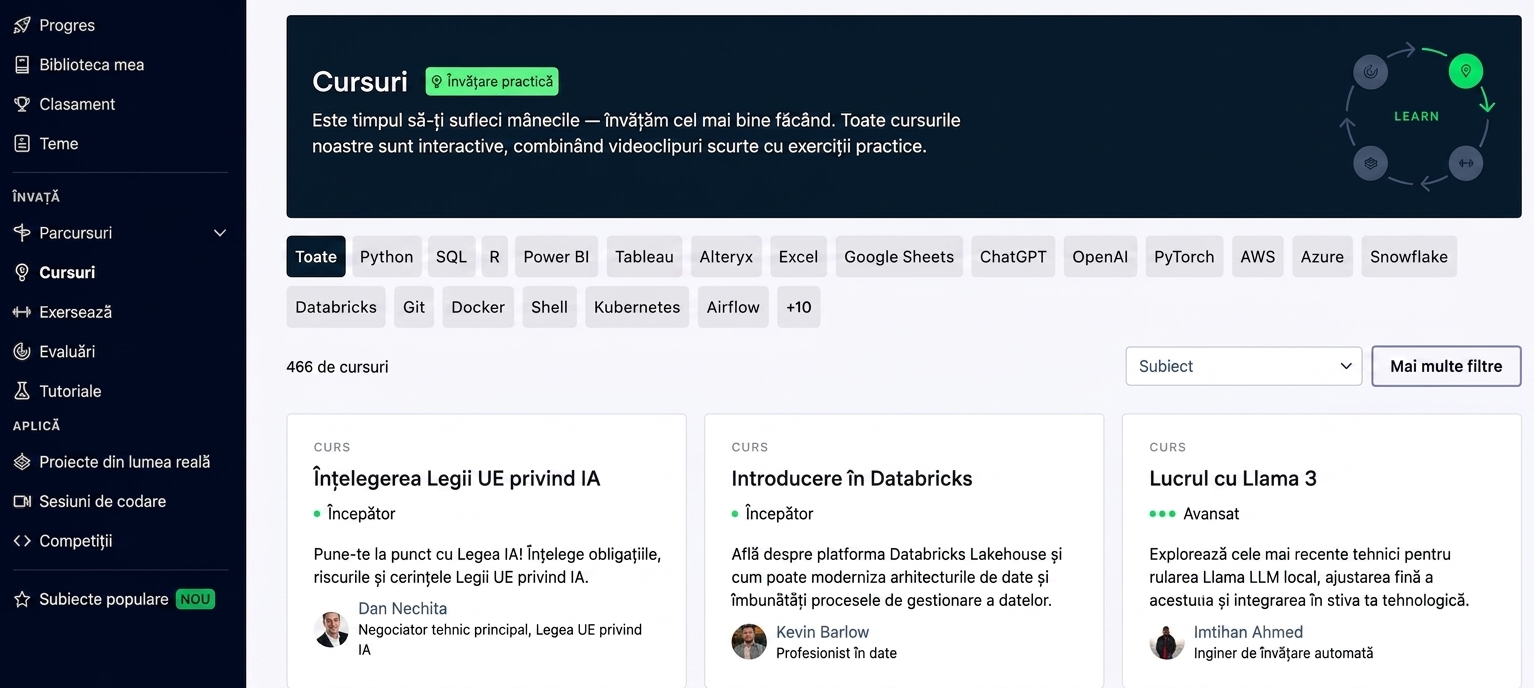Click the pin icon beside Cursuri
This screenshot has height=688, width=1534.
click(x=21, y=272)
